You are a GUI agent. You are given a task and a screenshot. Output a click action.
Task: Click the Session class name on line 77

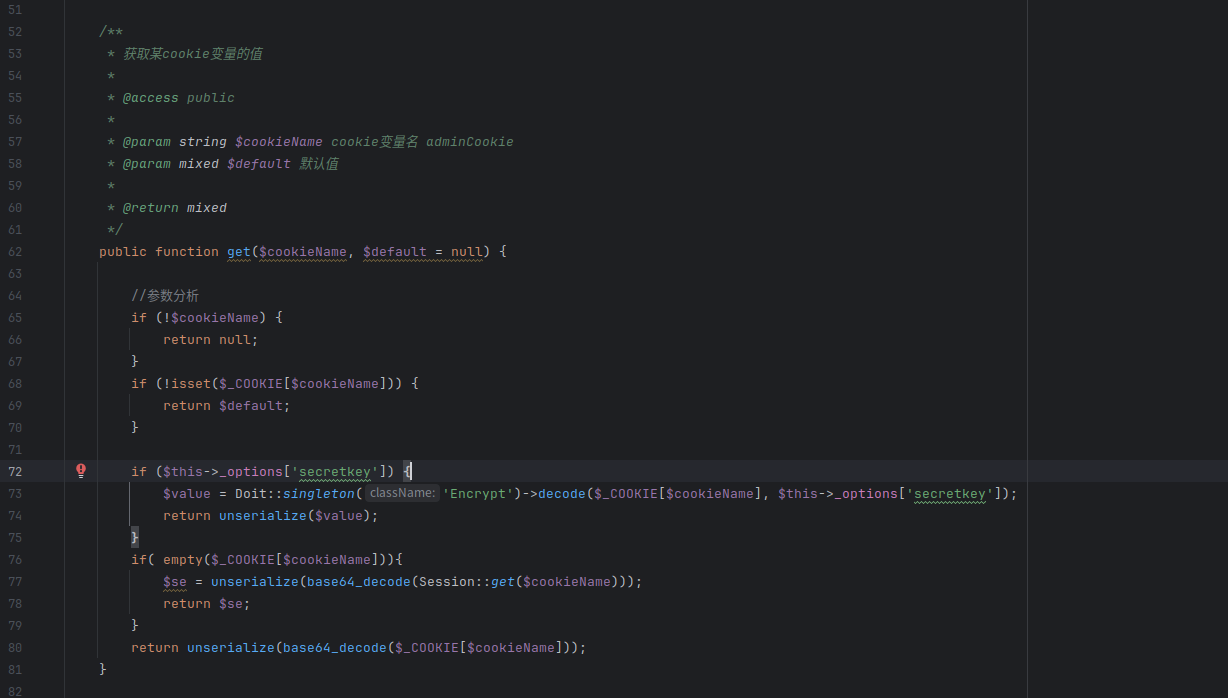(447, 581)
